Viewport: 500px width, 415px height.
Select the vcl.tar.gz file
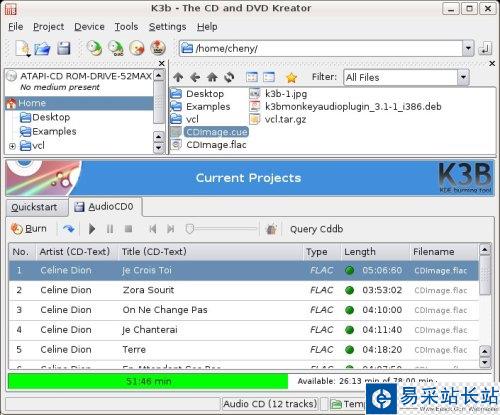tap(278, 119)
